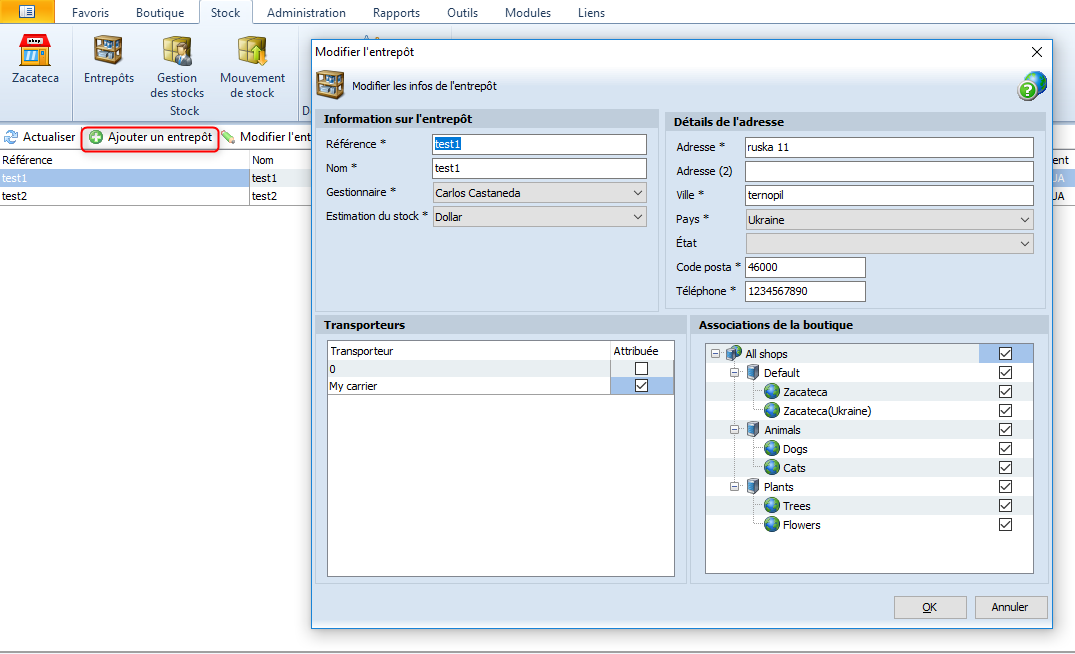The width and height of the screenshot is (1075, 654).
Task: Click the green plus Ajouter icon
Action: 96,137
